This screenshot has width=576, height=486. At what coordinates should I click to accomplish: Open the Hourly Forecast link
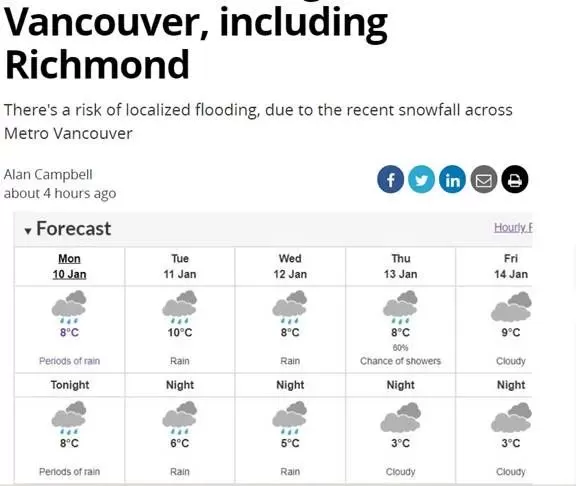[513, 227]
